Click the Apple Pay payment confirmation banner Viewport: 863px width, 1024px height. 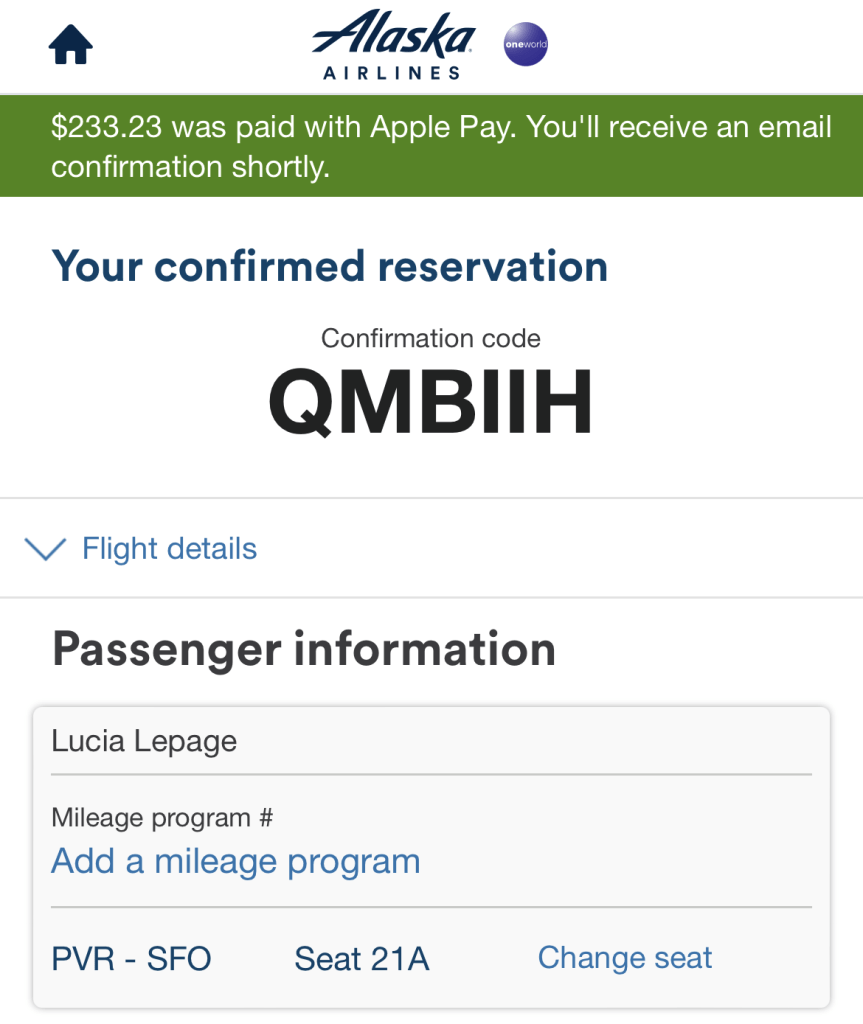pyautogui.click(x=431, y=146)
